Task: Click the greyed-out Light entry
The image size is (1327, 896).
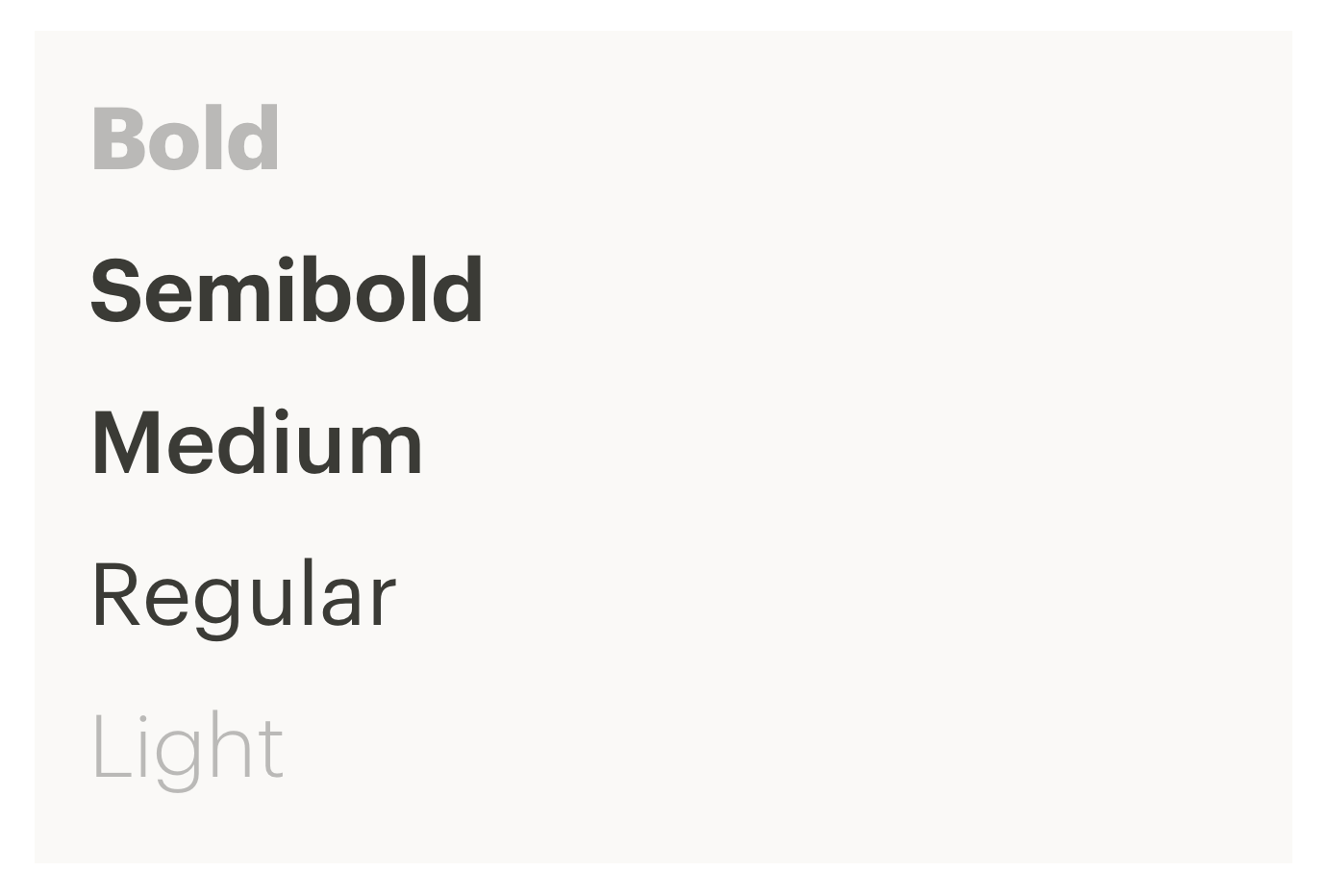Action: click(188, 750)
